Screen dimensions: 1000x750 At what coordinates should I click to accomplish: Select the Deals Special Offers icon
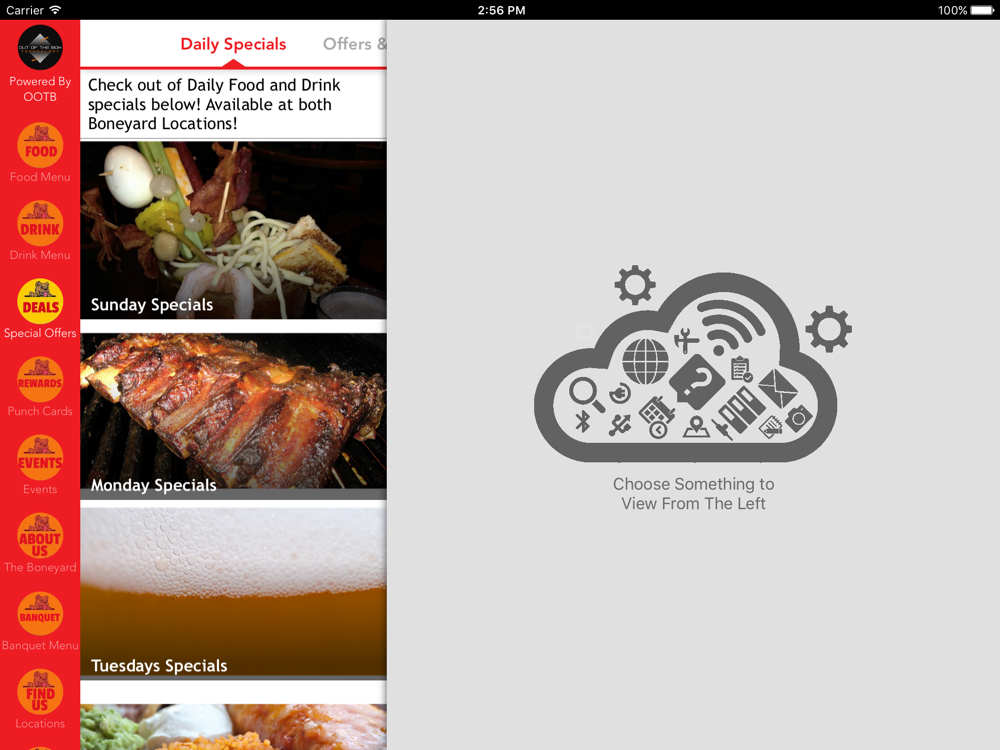click(x=40, y=302)
